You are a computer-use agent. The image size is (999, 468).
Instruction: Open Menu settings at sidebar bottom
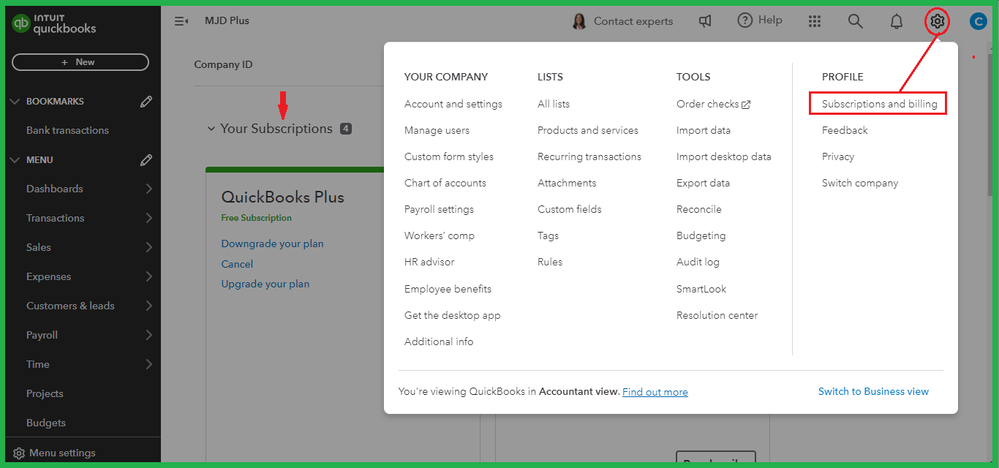62,453
